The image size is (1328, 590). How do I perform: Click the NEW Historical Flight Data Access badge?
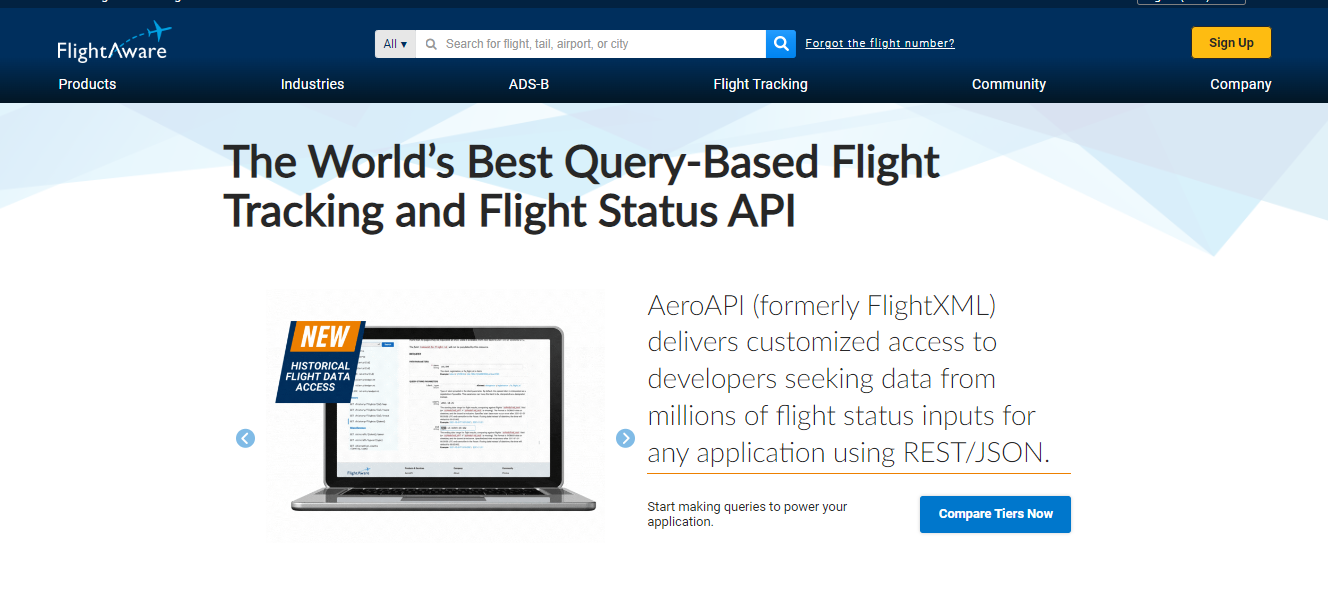pyautogui.click(x=320, y=360)
